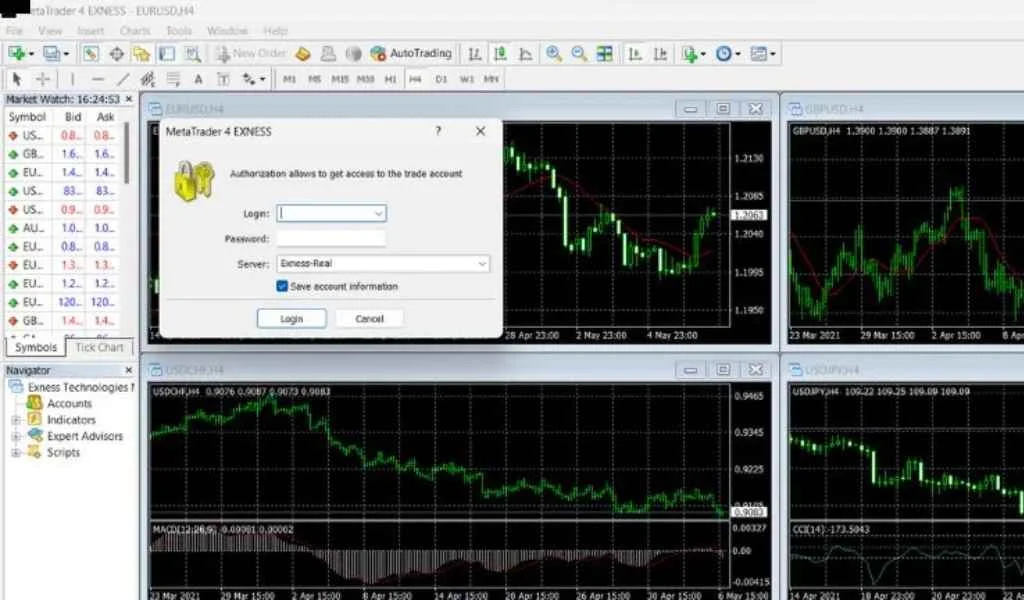Open the Server dropdown list
This screenshot has width=1024, height=600.
tap(482, 264)
